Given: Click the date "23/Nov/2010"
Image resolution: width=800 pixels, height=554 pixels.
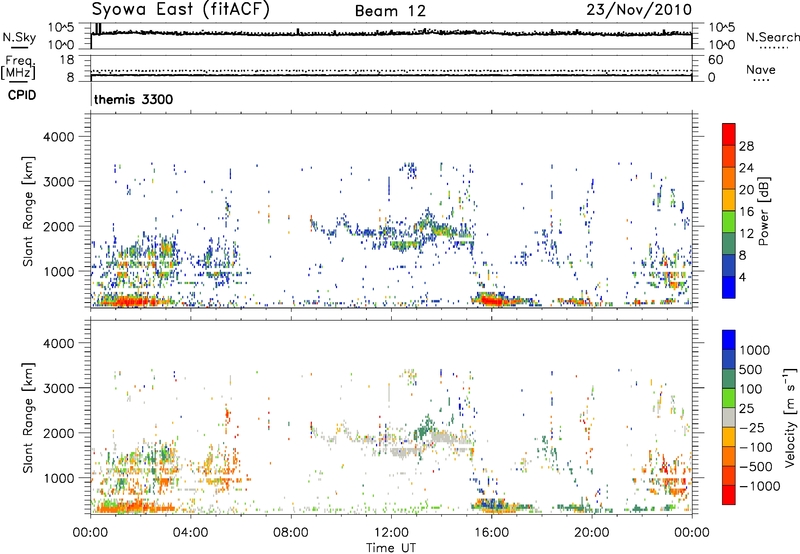Looking at the screenshot, I should 639,10.
